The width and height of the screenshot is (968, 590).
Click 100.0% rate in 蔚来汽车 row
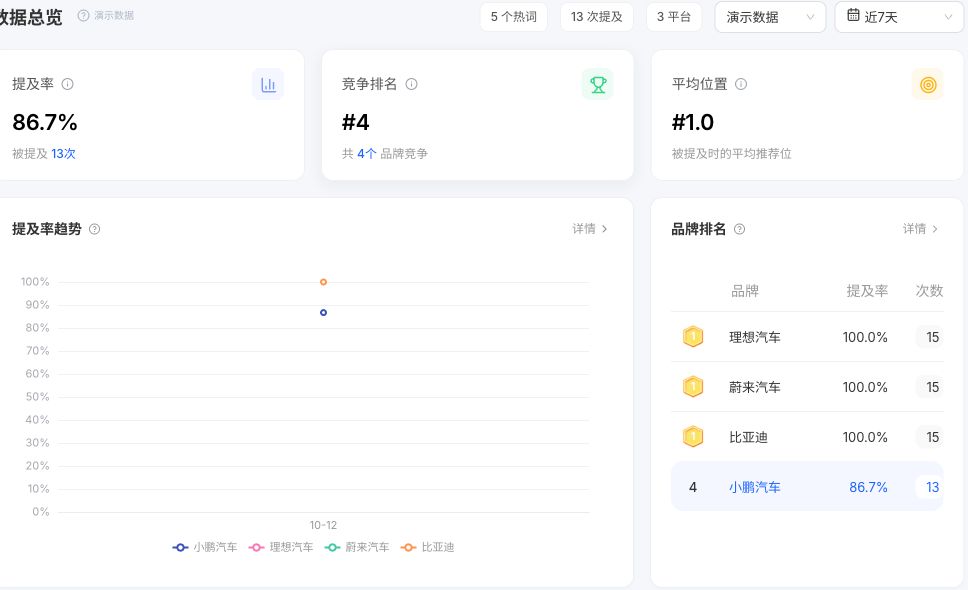tap(865, 387)
